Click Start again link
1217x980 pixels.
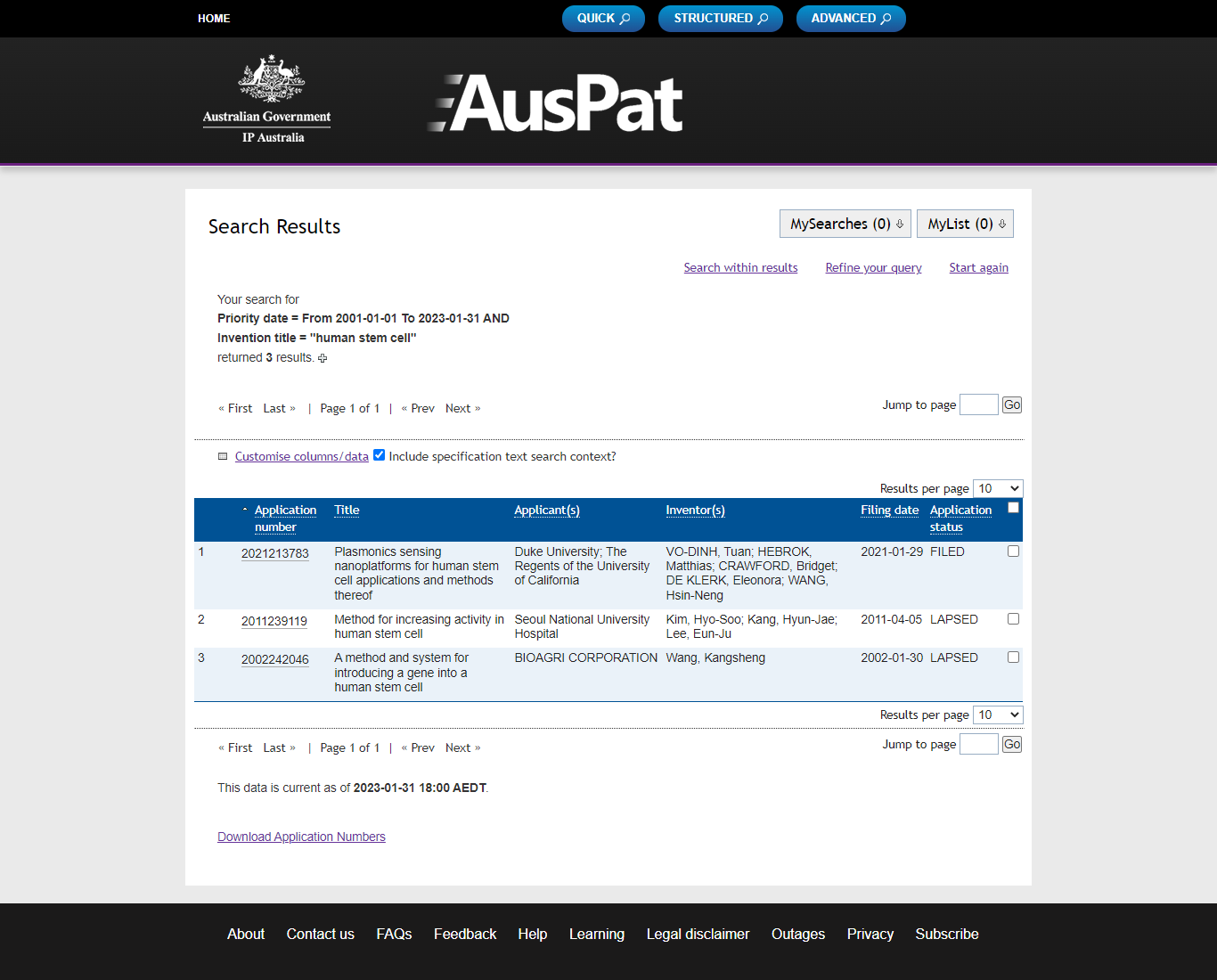click(978, 267)
